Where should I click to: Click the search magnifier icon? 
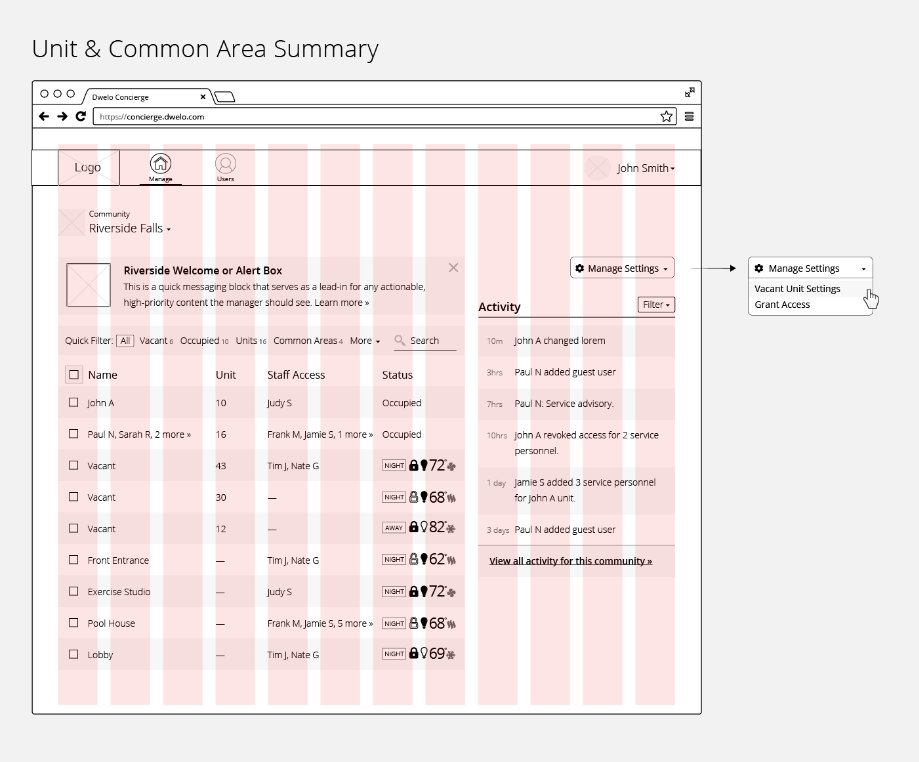[400, 340]
